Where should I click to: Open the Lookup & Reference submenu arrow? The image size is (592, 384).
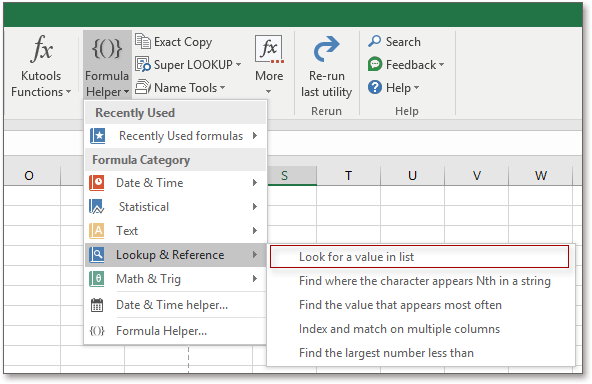pos(255,255)
